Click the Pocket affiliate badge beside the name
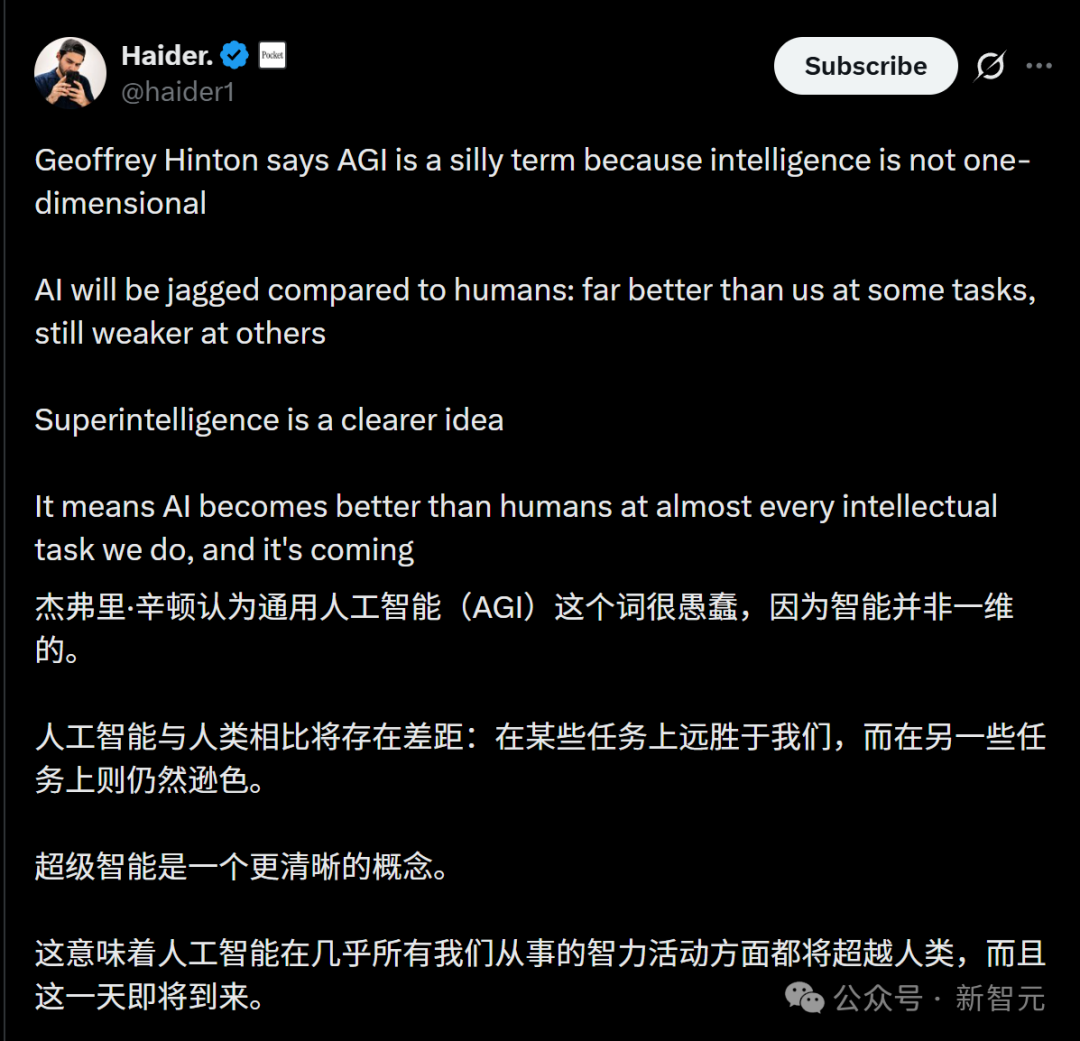This screenshot has width=1080, height=1041. point(272,56)
